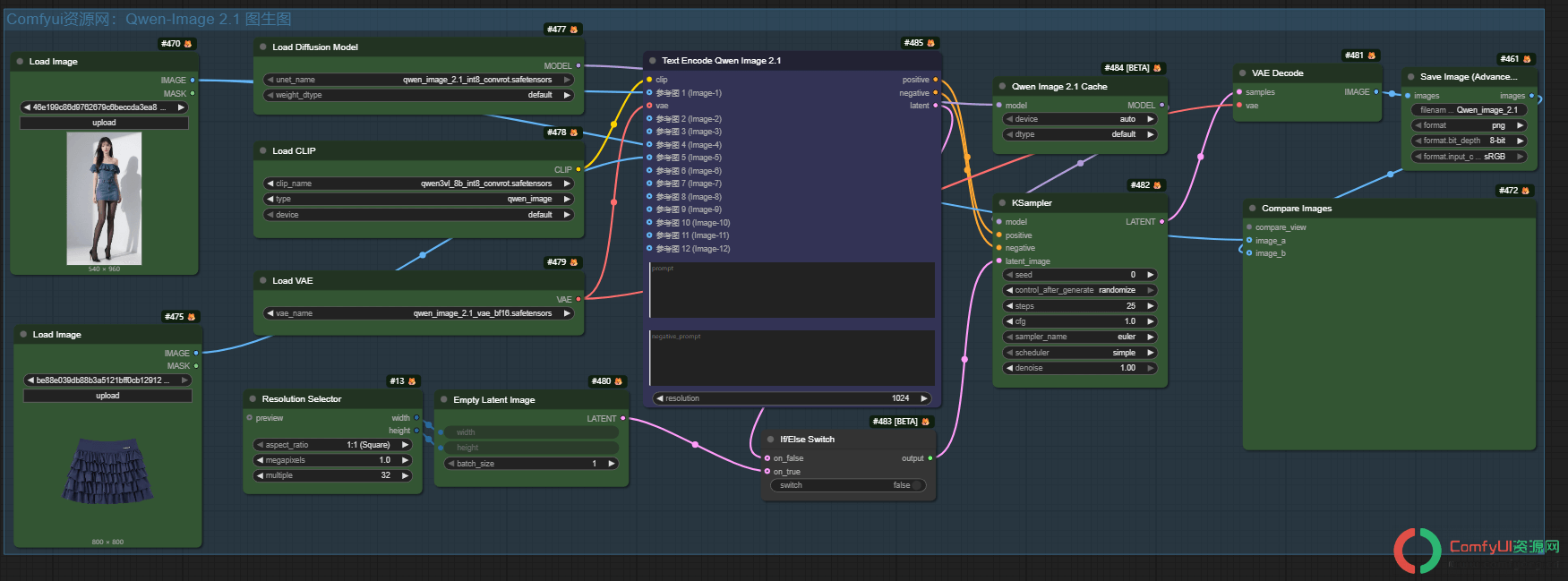This screenshot has width=1568, height=581.
Task: Click upload button in Load Image #475
Action: point(107,396)
